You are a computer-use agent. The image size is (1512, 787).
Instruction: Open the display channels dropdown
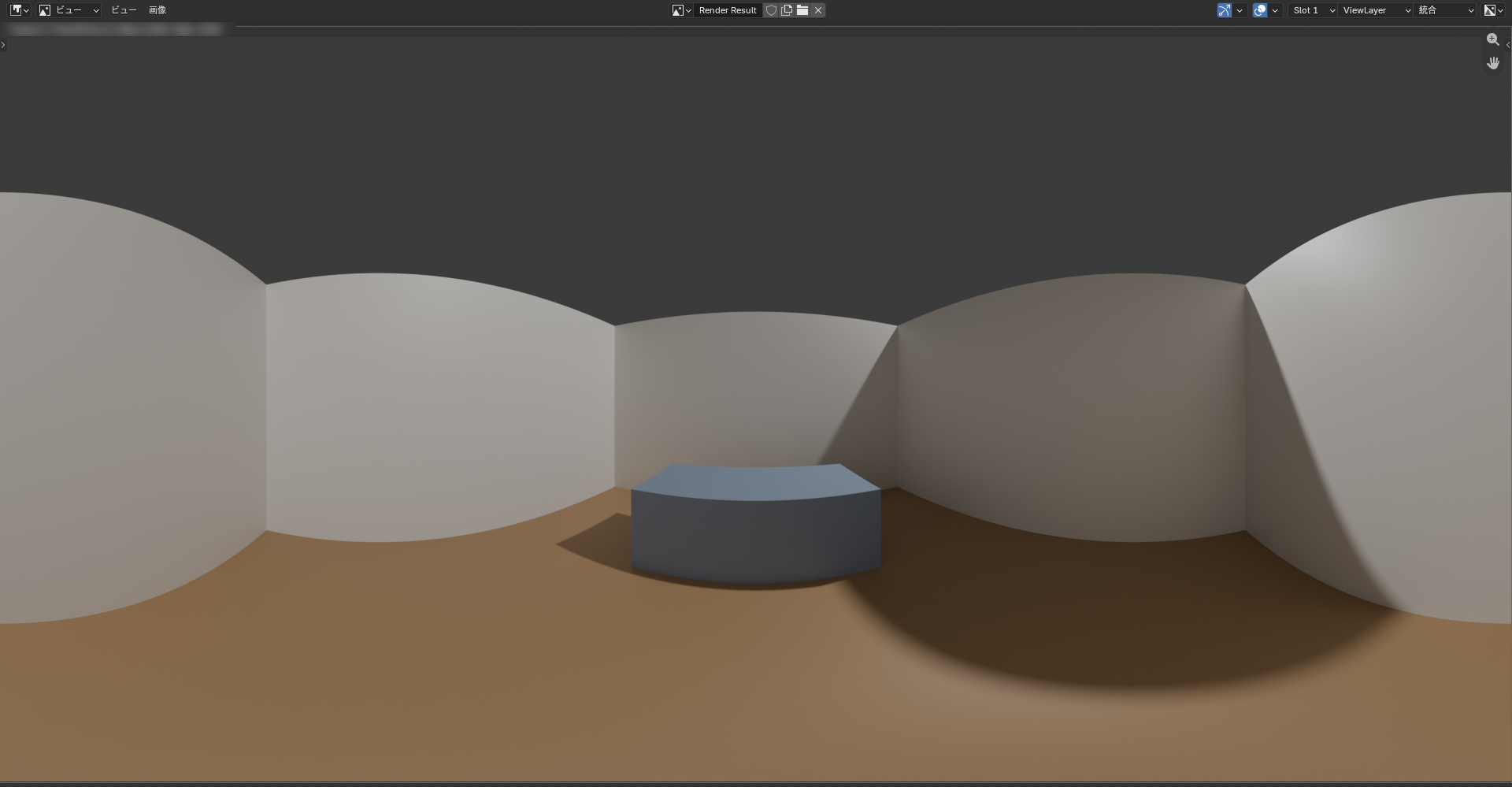(1493, 10)
